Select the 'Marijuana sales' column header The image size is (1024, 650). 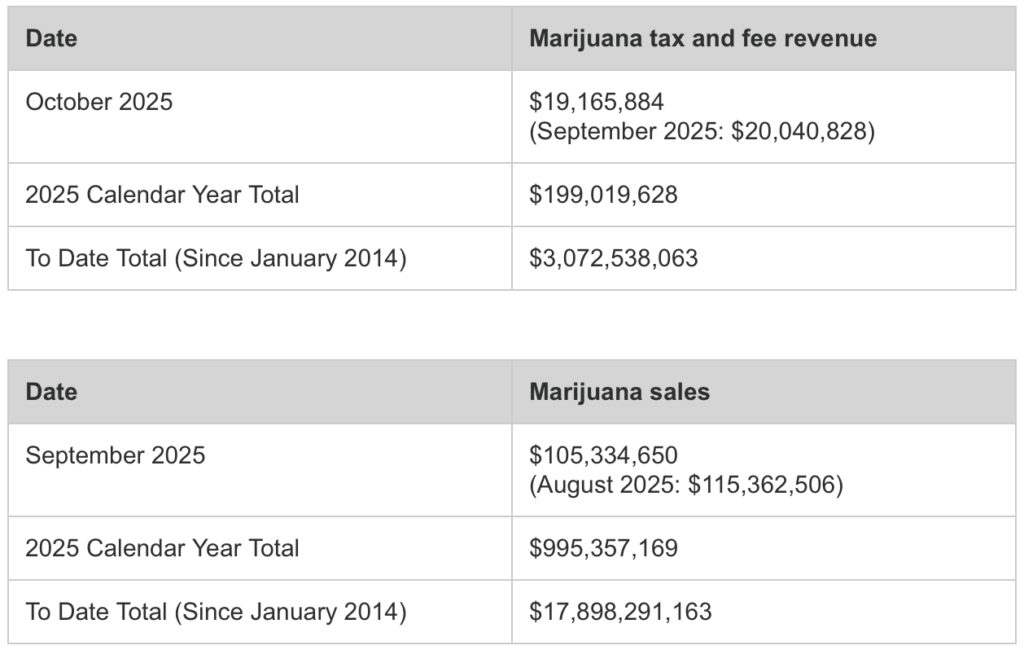pos(619,392)
